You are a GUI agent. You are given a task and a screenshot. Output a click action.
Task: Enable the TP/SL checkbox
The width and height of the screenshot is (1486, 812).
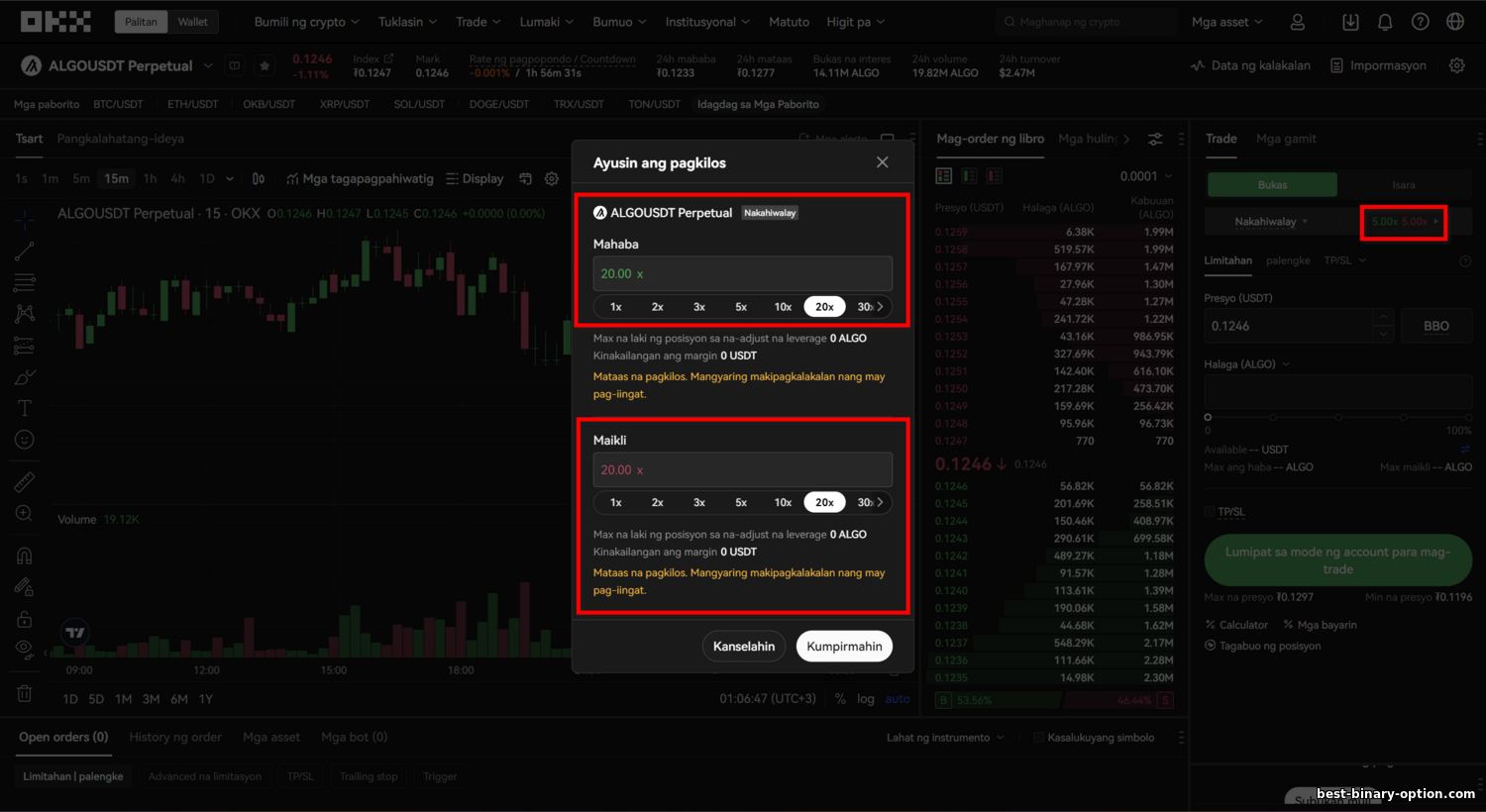tap(1210, 512)
